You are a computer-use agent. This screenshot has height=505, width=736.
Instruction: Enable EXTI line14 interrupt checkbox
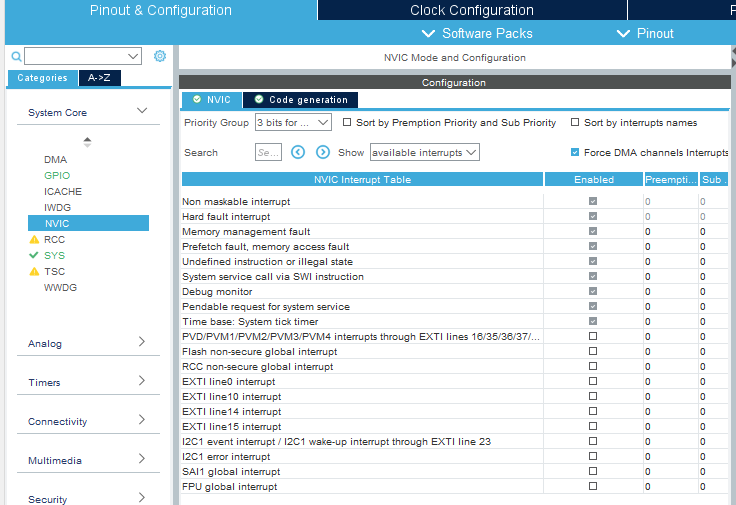pyautogui.click(x=593, y=411)
